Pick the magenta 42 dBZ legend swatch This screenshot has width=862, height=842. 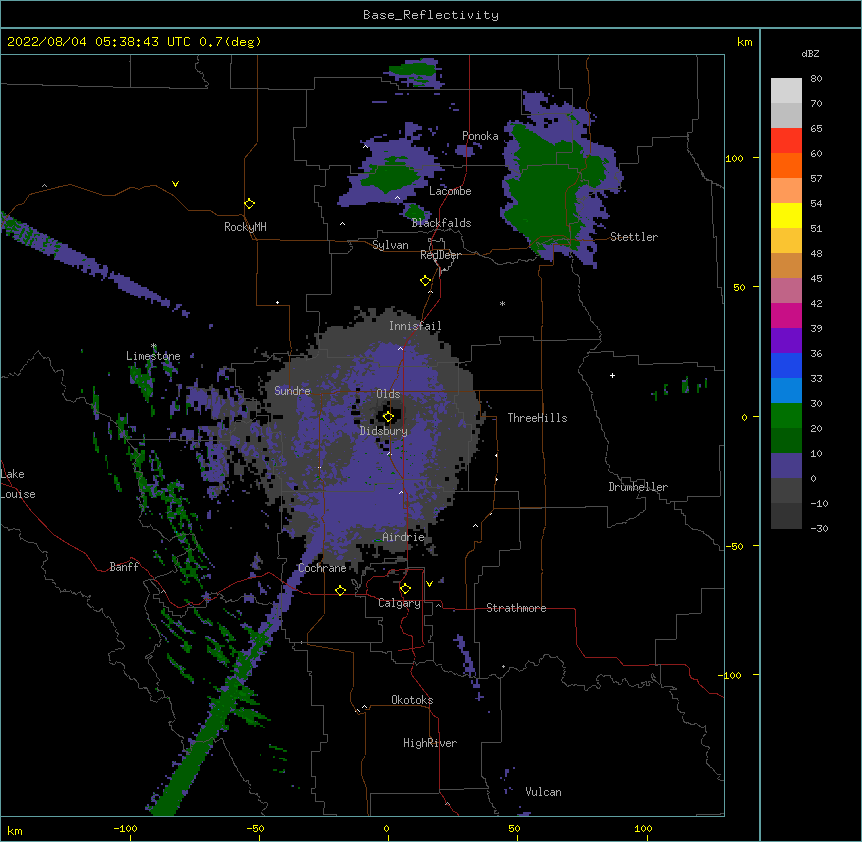click(786, 315)
